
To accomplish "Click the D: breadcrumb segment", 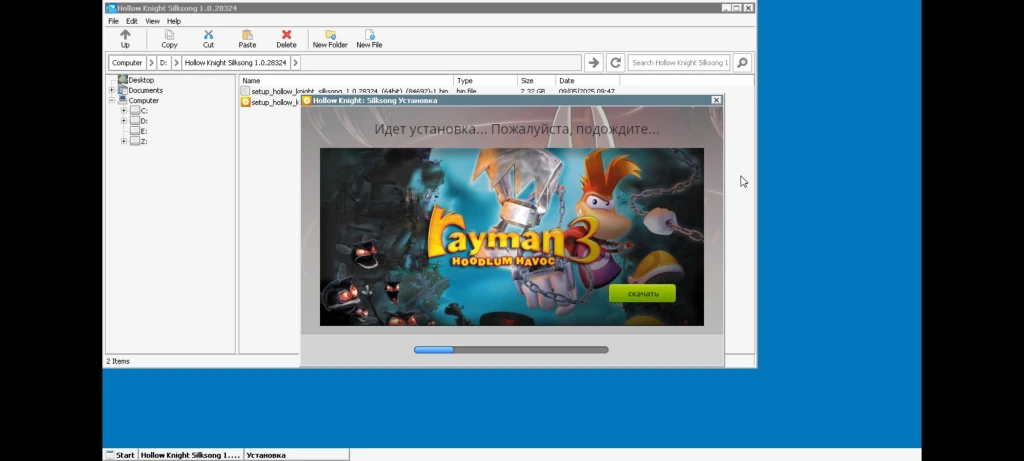I will click(x=163, y=63).
